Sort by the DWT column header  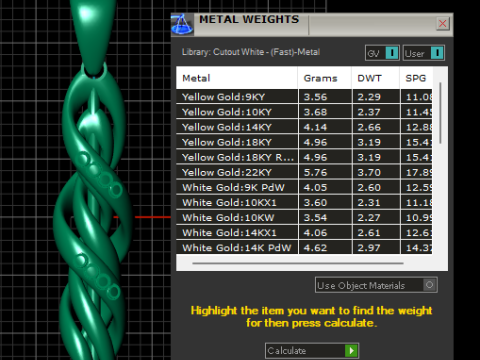376,78
